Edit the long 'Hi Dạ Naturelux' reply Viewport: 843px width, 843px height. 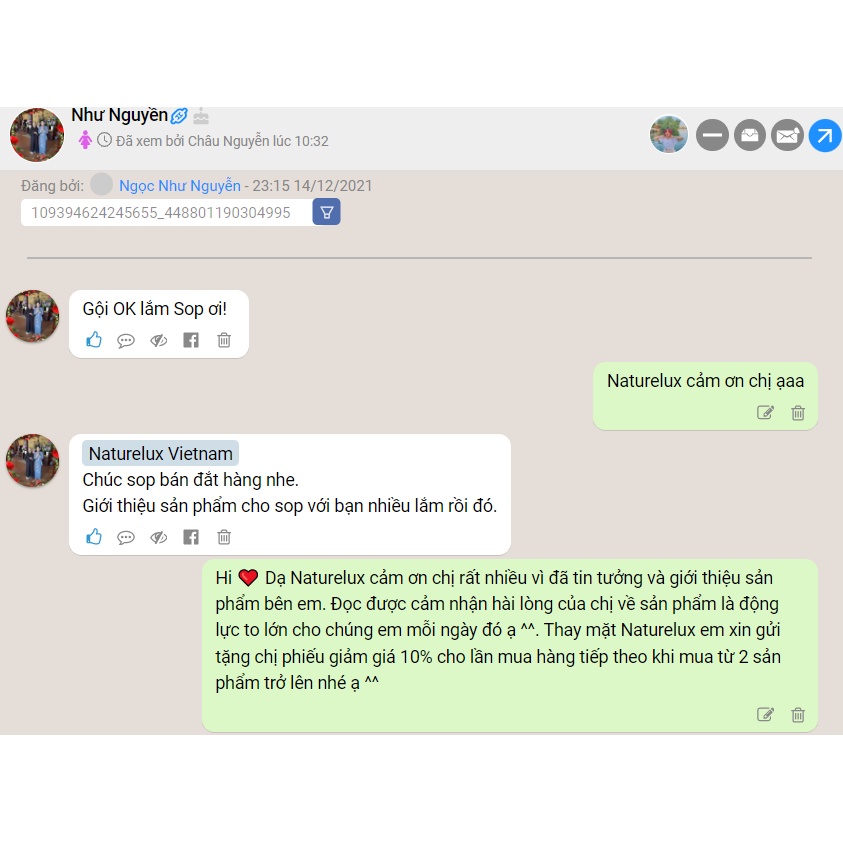pyautogui.click(x=765, y=715)
